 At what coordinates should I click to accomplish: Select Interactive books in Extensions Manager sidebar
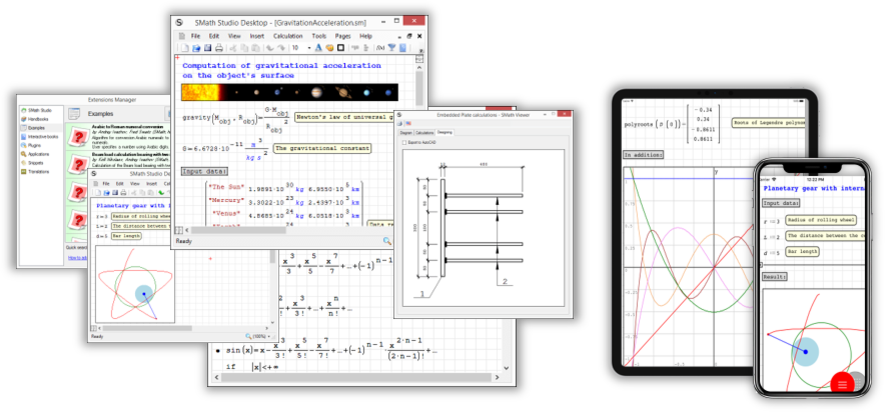pos(40,137)
